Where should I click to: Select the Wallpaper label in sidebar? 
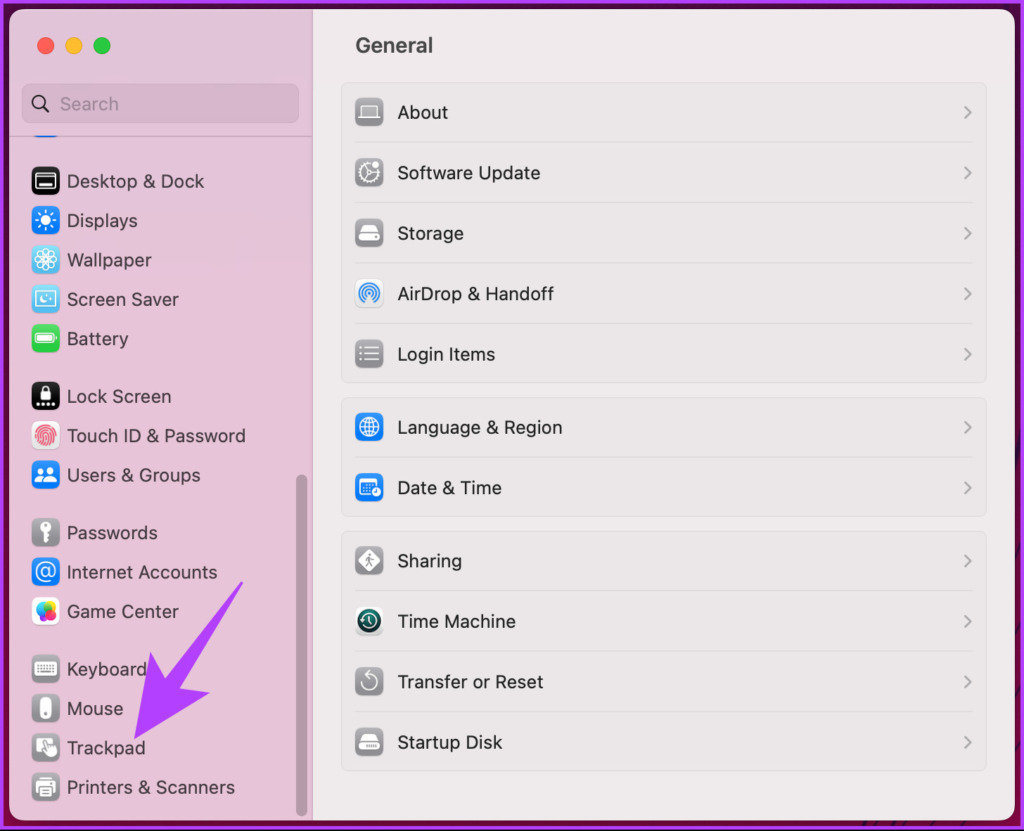point(109,260)
